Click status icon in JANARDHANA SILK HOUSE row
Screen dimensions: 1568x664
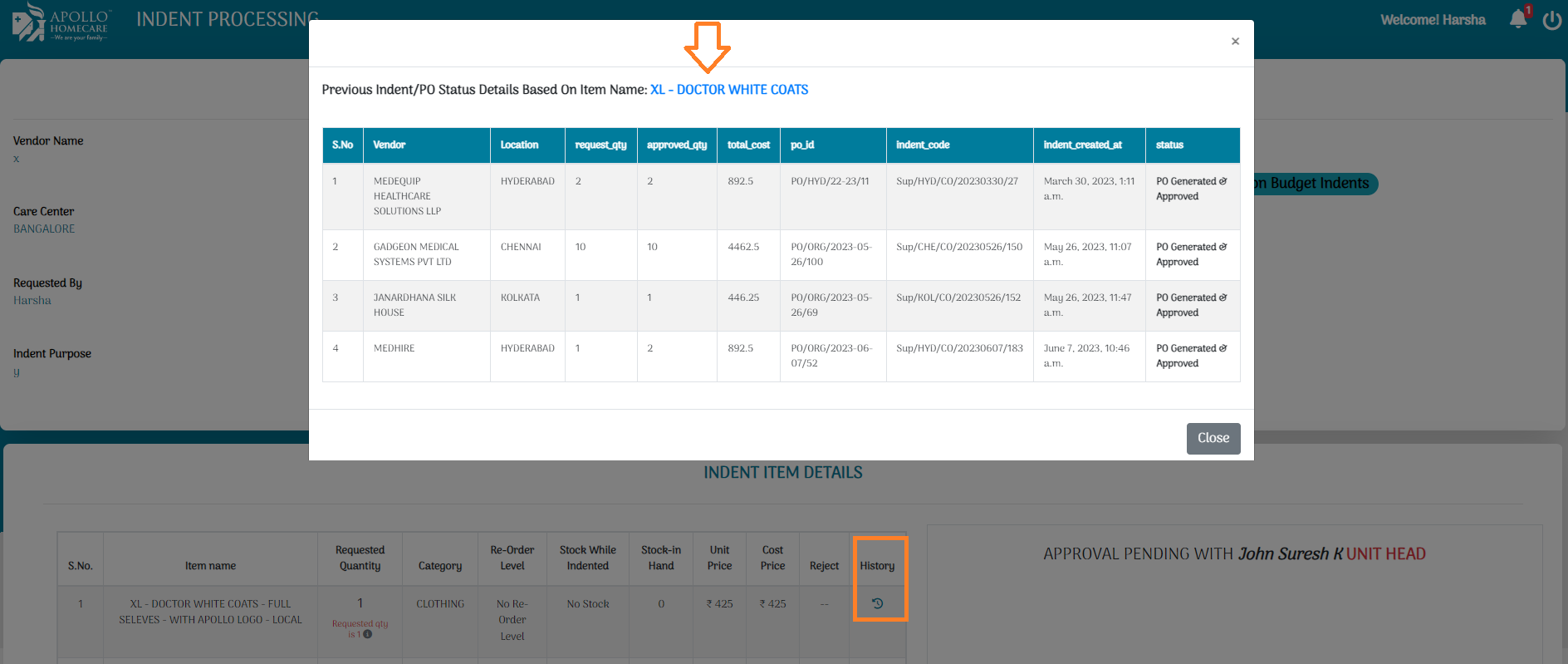[x=1223, y=298]
